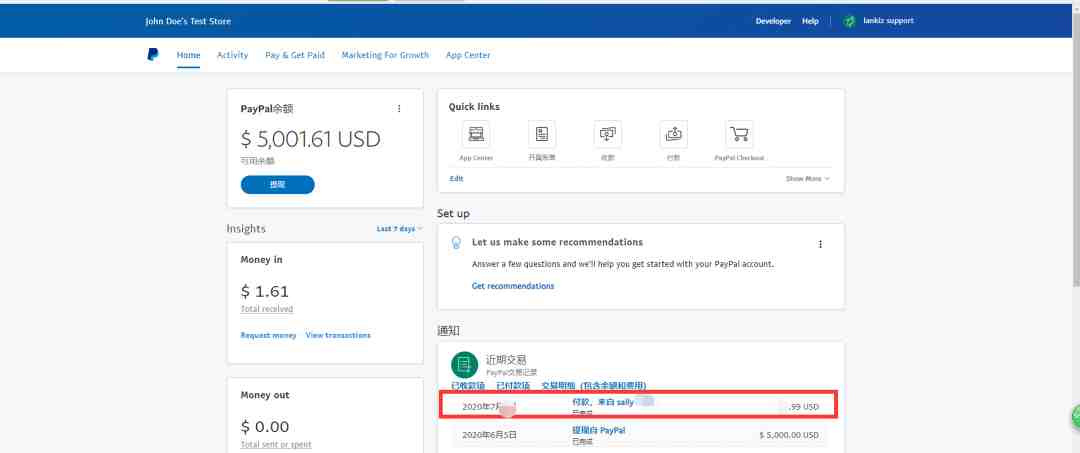Open the PayPal balance card options menu
Image resolution: width=1080 pixels, height=453 pixels.
click(x=399, y=109)
